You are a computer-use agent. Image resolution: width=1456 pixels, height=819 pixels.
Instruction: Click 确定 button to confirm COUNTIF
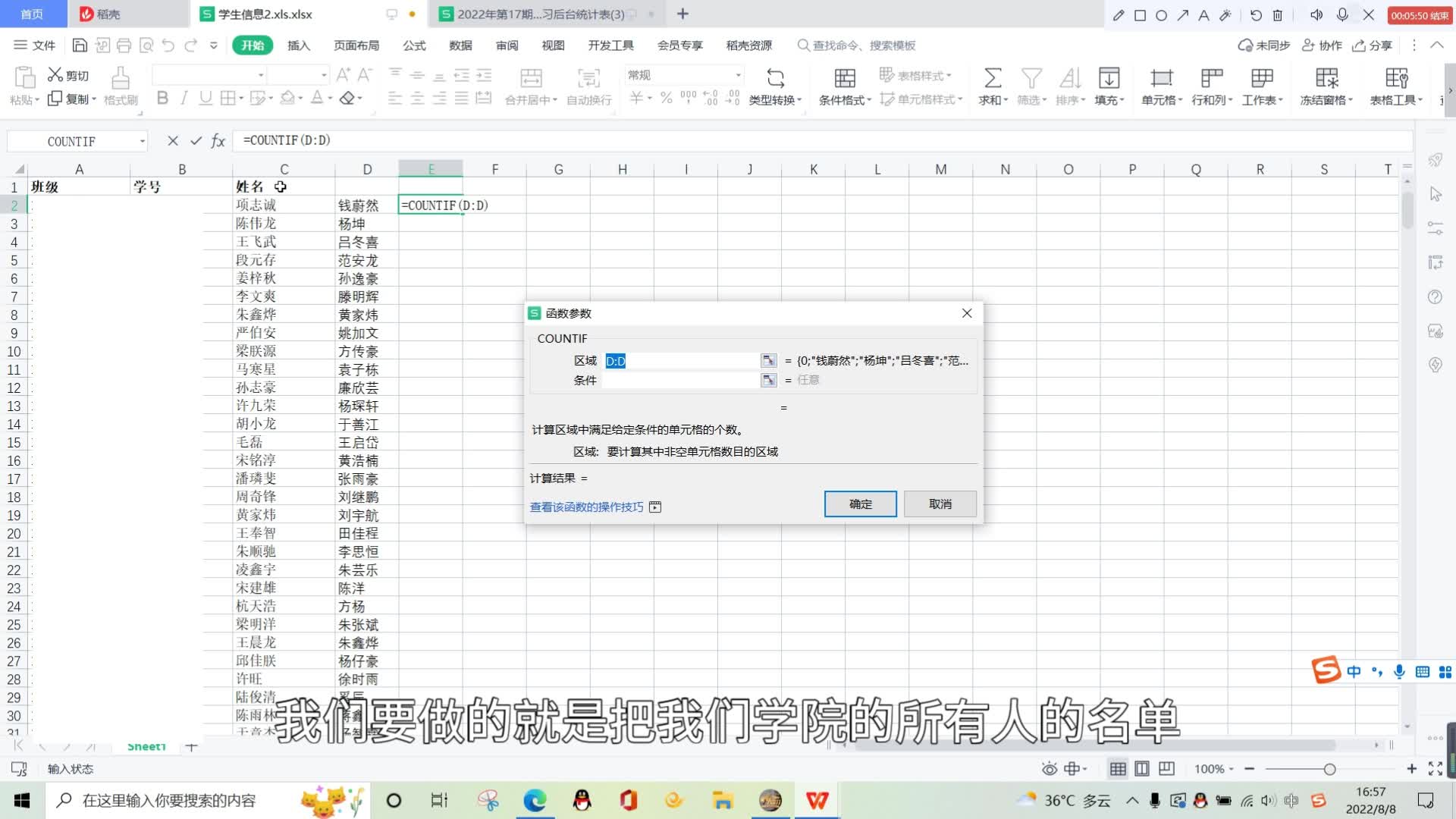point(859,503)
